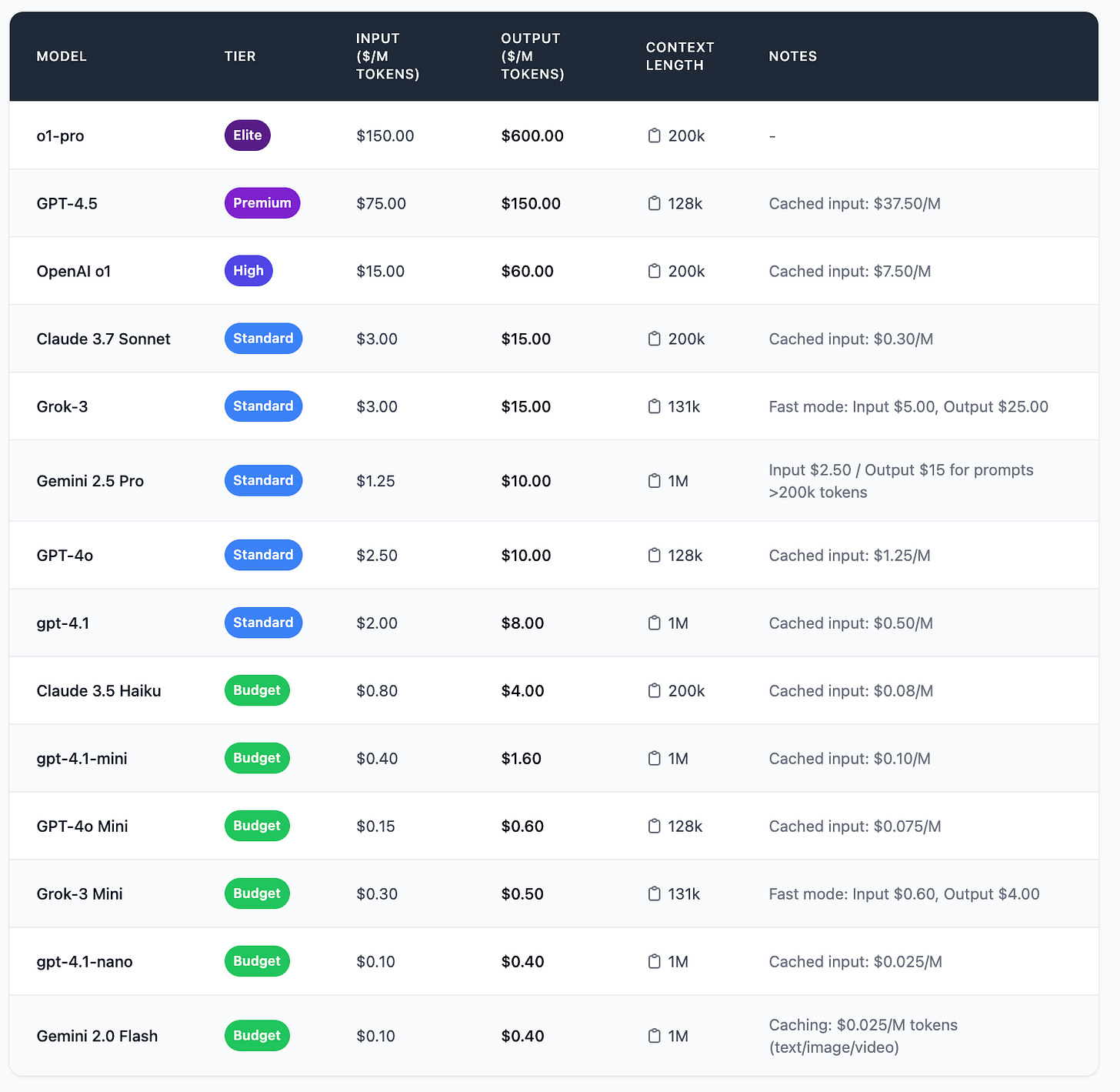Click the Standard badge in the gpt-4.1 row
The image size is (1120, 1092).
click(x=263, y=623)
